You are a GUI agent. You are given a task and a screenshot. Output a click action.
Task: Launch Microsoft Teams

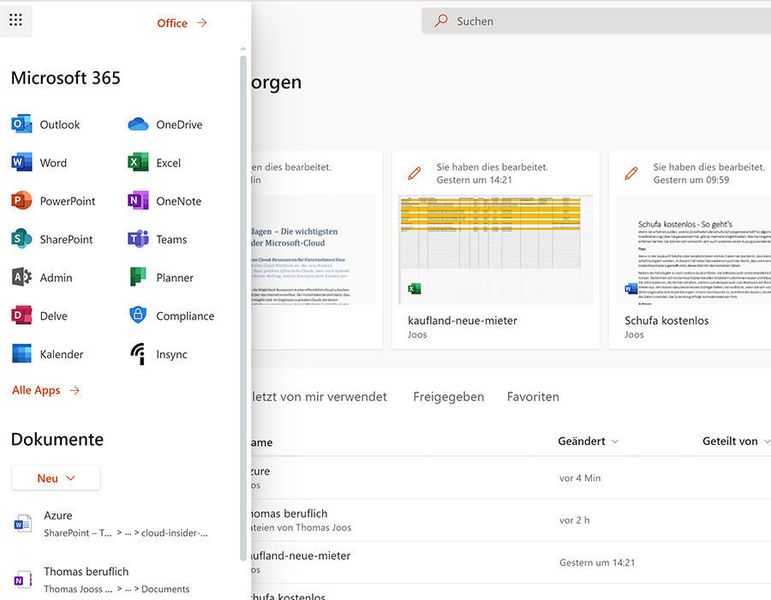[x=157, y=239]
